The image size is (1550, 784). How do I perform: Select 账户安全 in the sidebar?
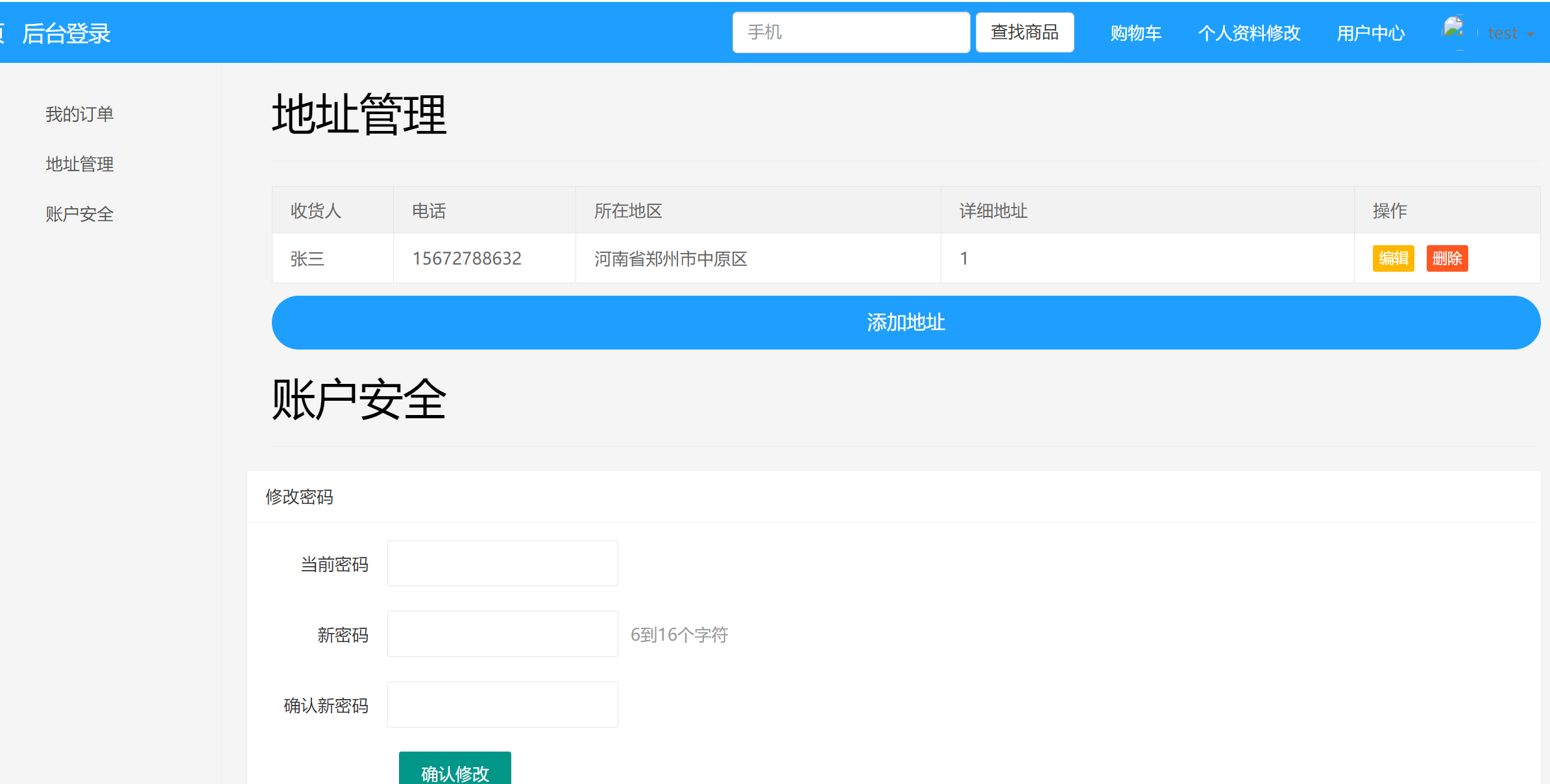click(79, 213)
